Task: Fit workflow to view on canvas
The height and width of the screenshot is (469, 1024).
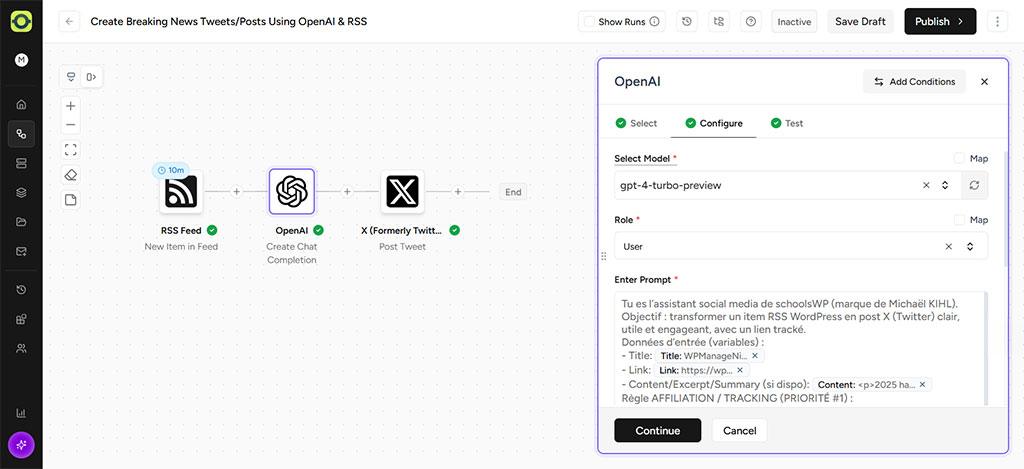Action: 71,150
